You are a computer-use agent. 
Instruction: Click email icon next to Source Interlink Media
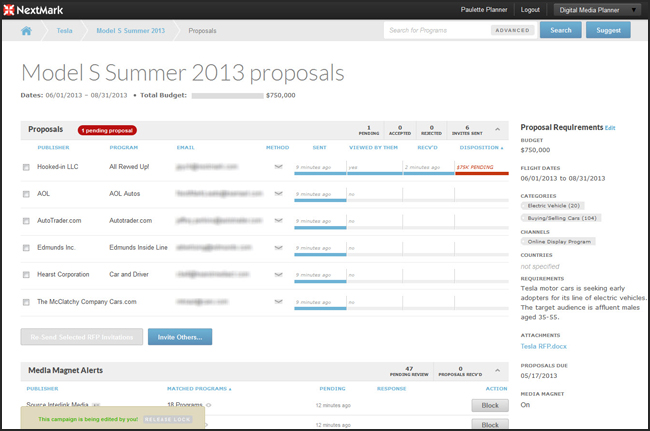96,405
